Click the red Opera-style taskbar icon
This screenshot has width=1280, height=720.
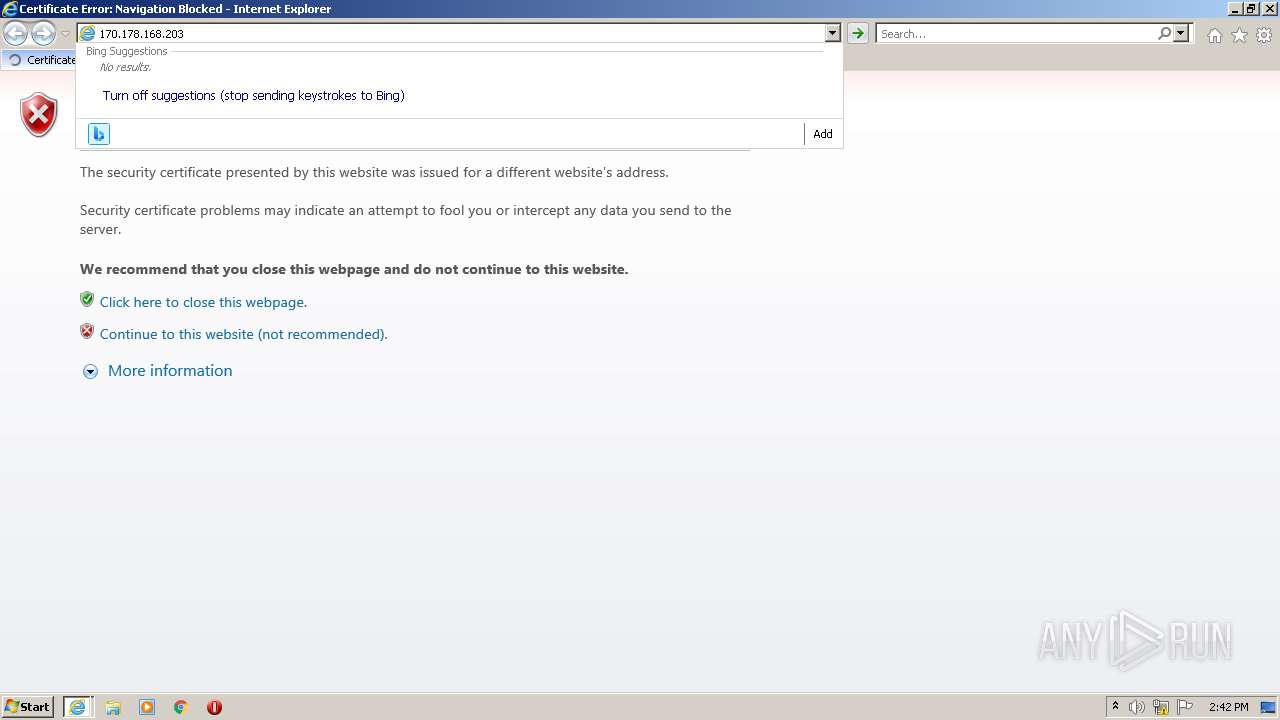coord(214,707)
